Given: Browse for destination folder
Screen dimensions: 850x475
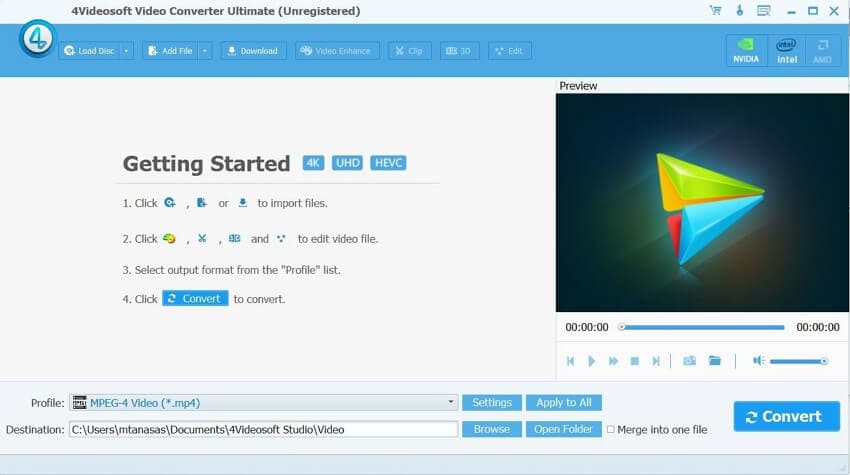Looking at the screenshot, I should 492,429.
